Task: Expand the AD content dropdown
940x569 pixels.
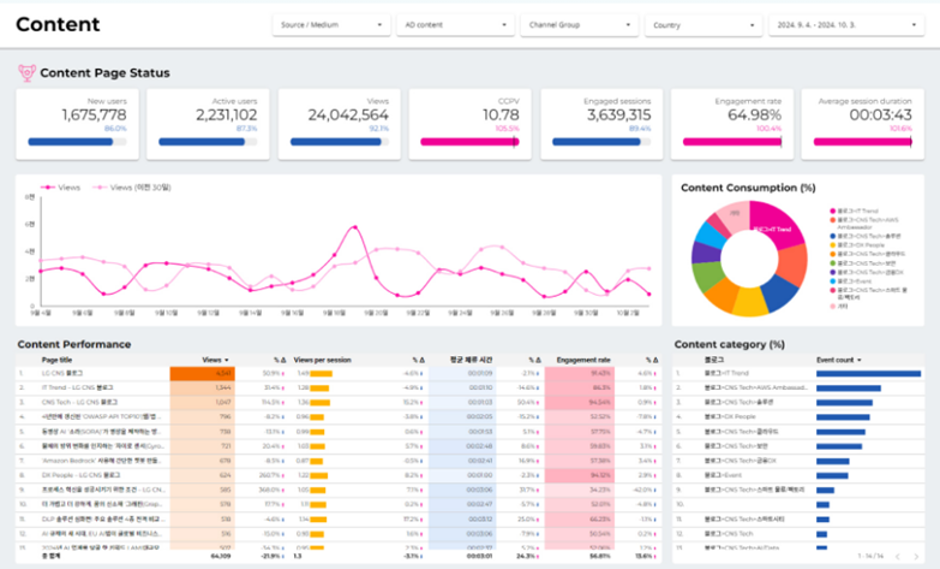Action: (456, 25)
